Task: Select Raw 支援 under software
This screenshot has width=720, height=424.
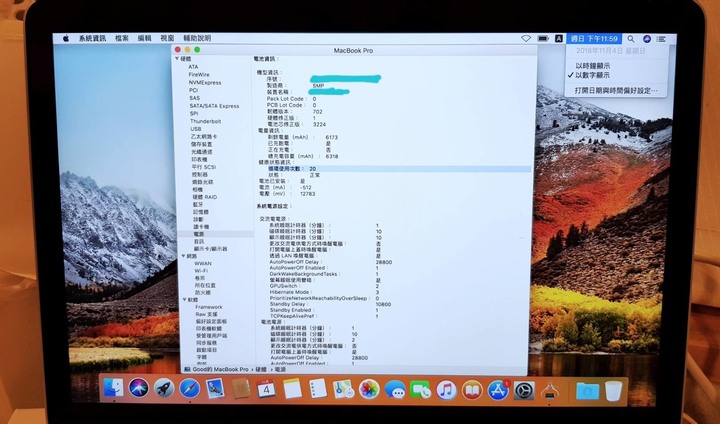Action: pyautogui.click(x=207, y=314)
